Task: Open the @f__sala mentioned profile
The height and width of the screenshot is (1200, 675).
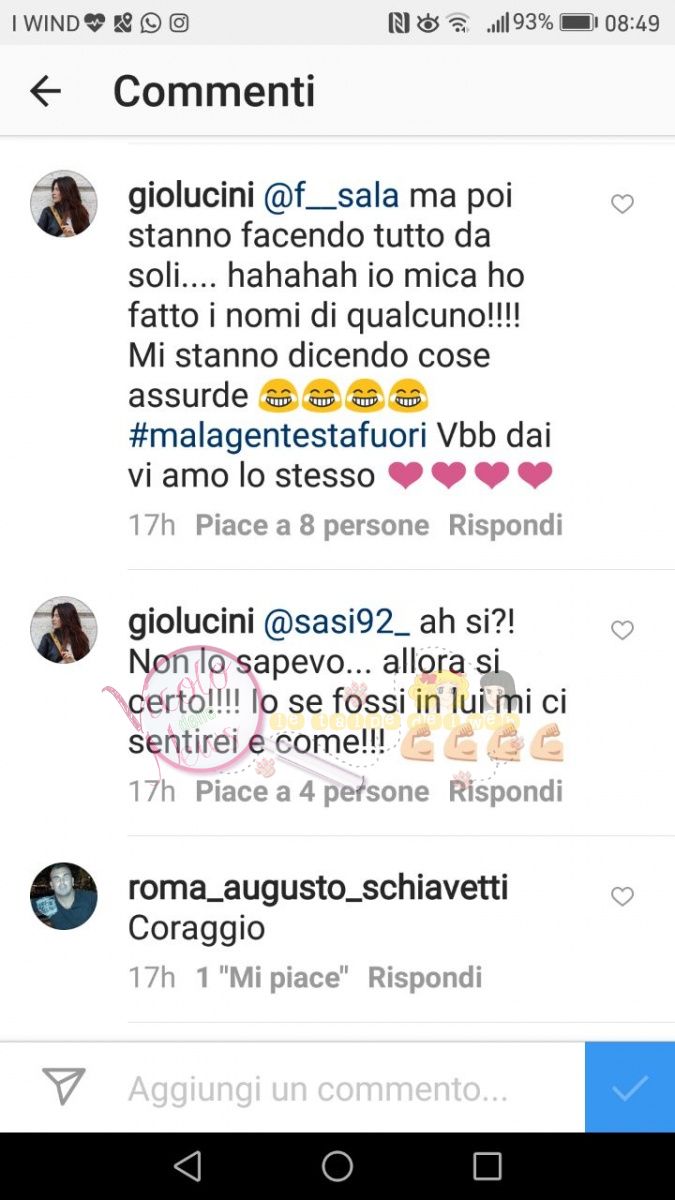Action: tap(331, 196)
